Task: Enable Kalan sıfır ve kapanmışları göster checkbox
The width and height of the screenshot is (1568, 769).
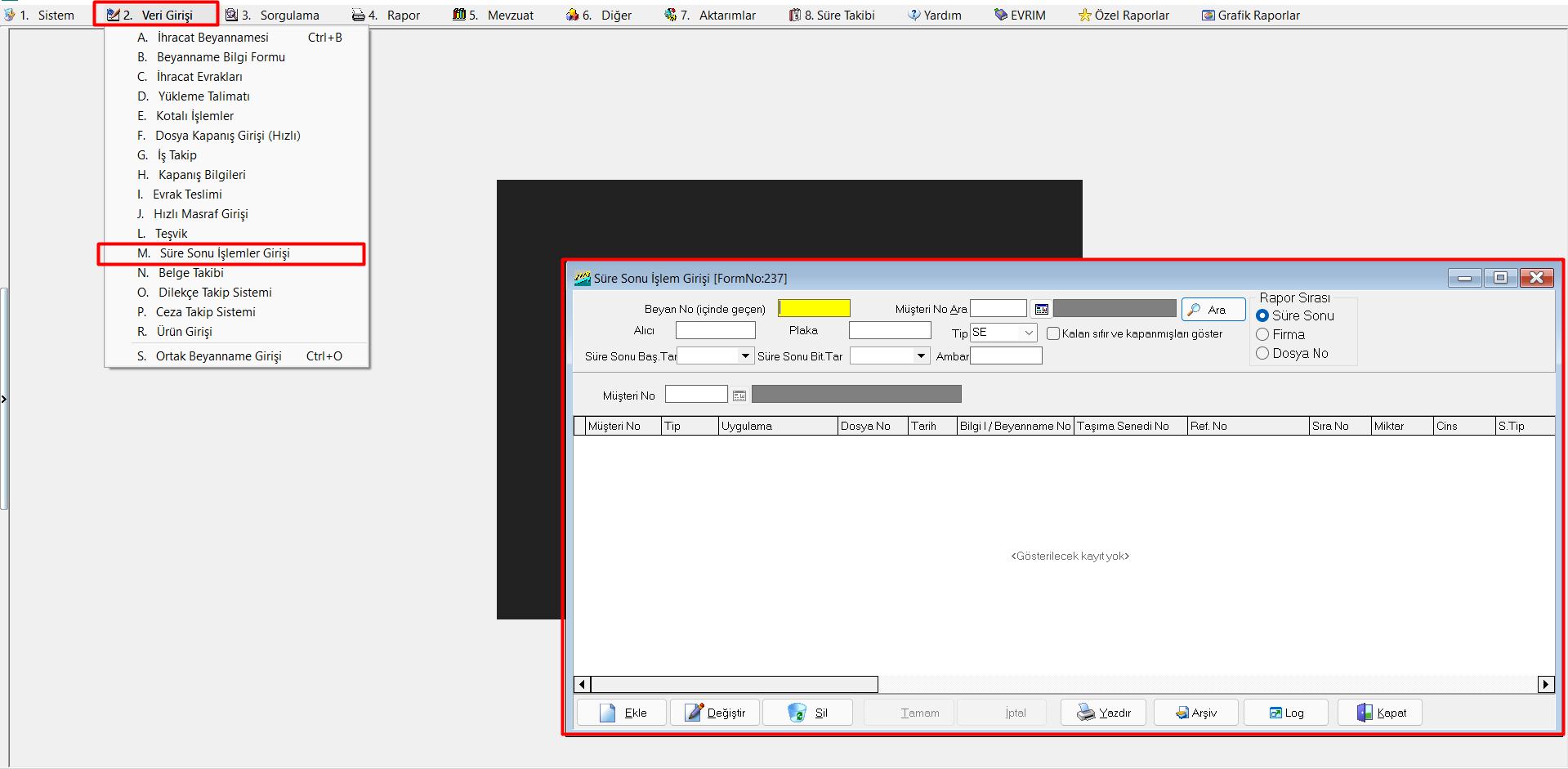Action: tap(1053, 333)
